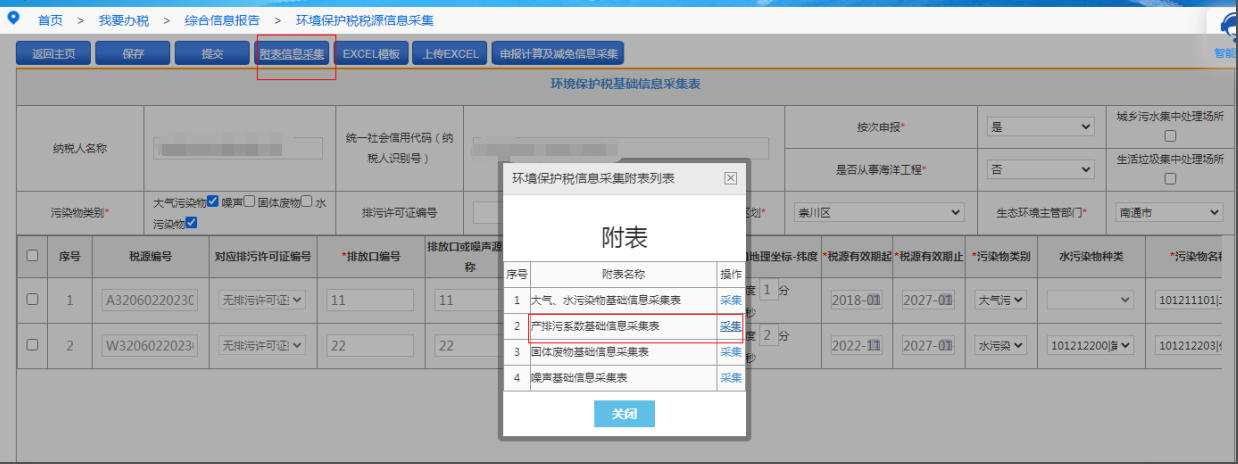Open the 按次申报 dropdown showing 是
Screen dimensions: 1238x464
(x=1042, y=127)
